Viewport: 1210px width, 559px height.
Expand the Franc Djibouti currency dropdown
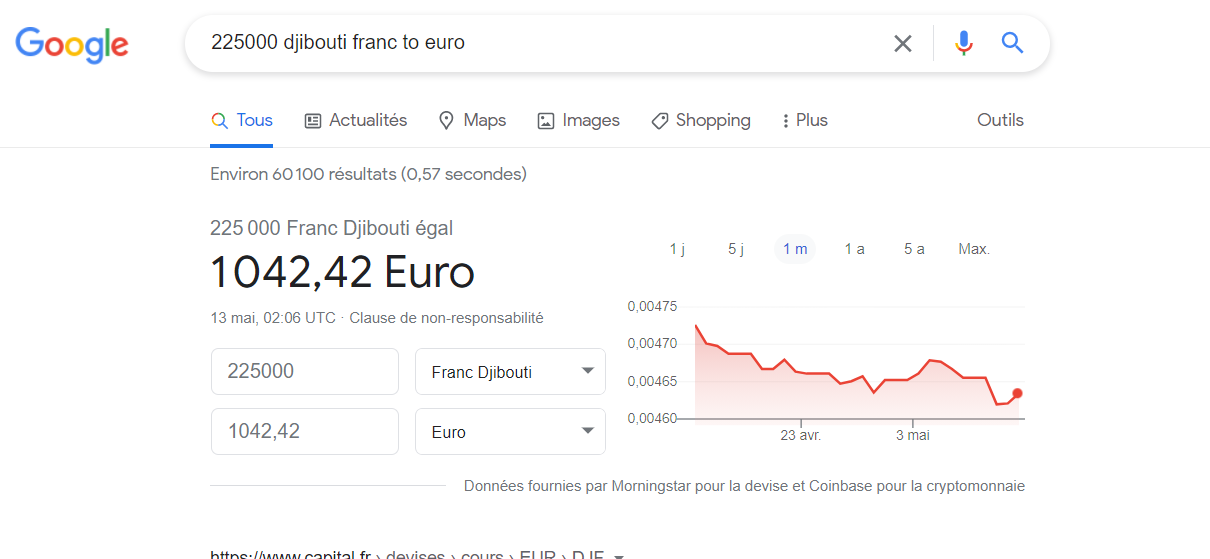pyautogui.click(x=510, y=372)
